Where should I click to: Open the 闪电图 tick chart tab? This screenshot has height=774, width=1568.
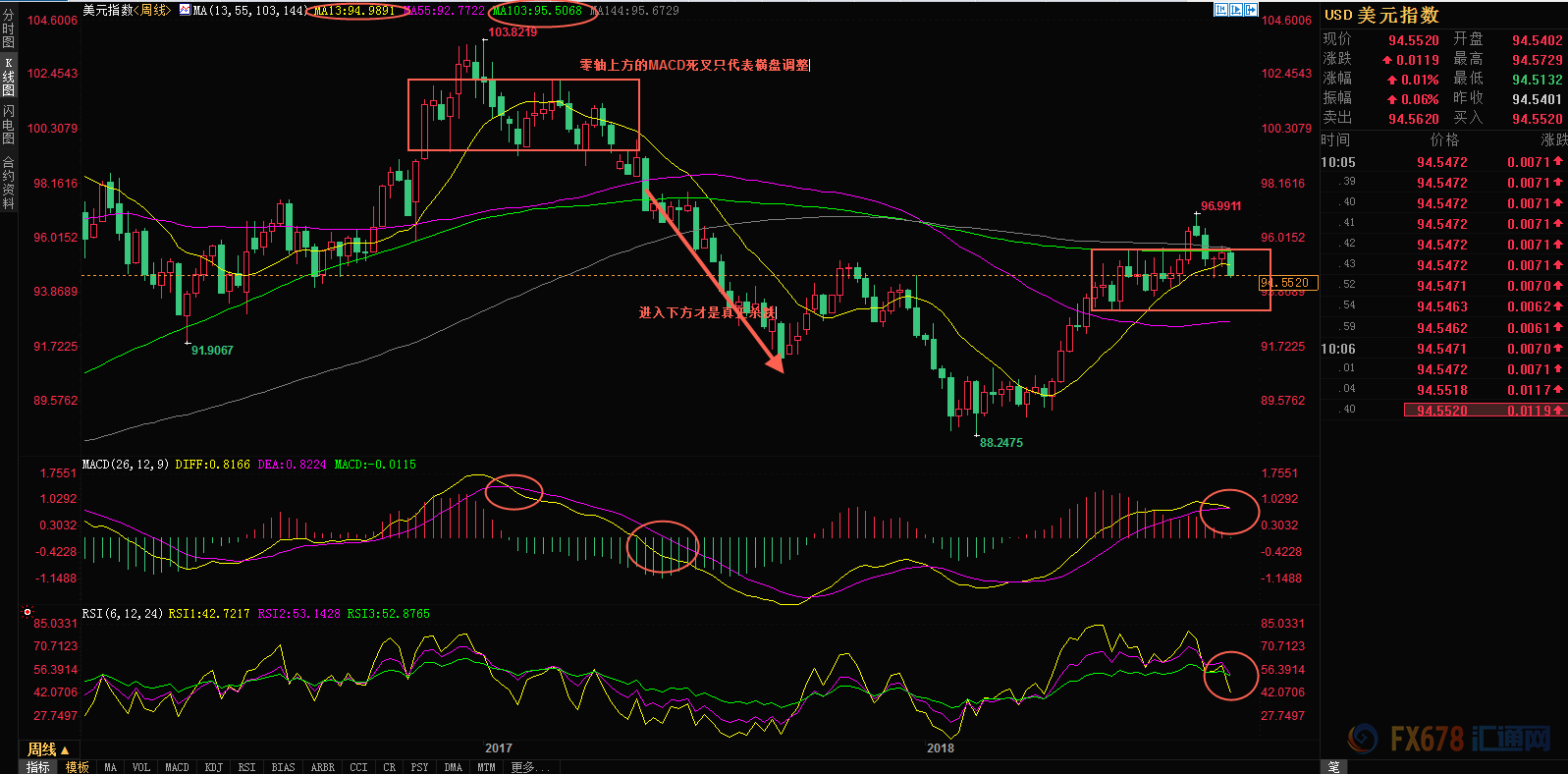(8, 124)
